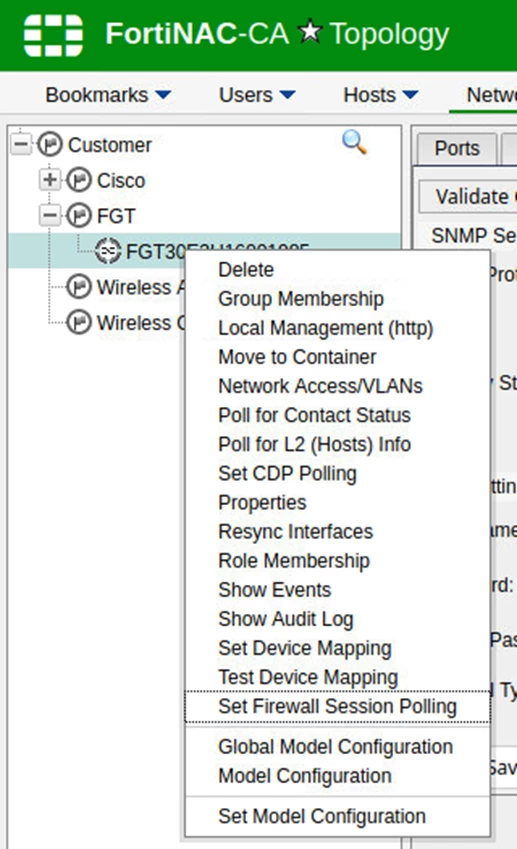Select the Customer container icon
This screenshot has height=849, width=517.
click(x=50, y=145)
